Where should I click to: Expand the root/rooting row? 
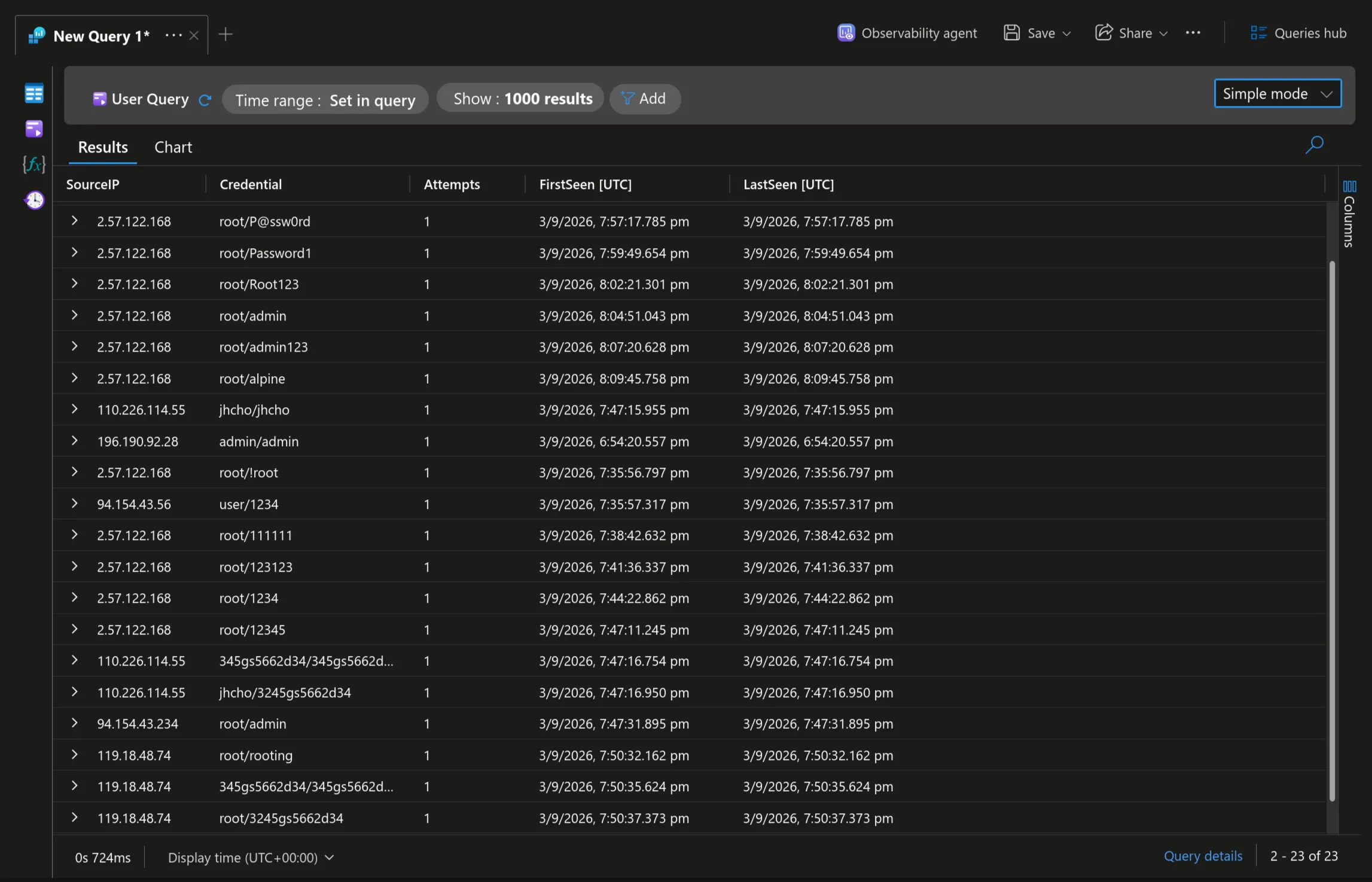click(74, 755)
